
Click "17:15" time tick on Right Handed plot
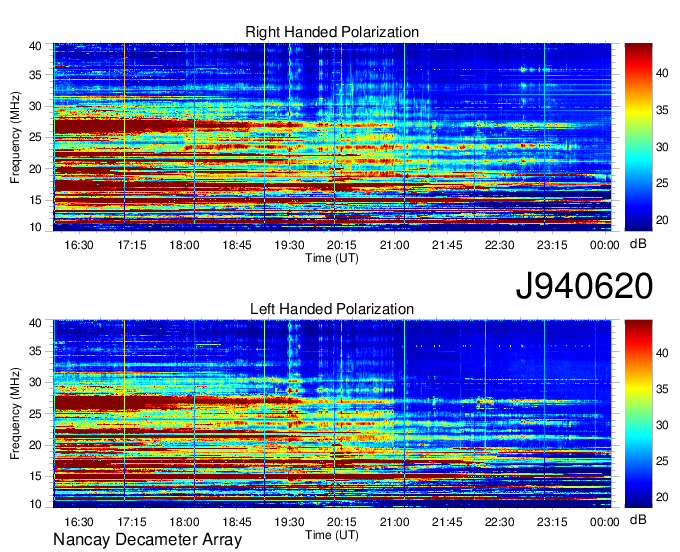click(x=132, y=245)
